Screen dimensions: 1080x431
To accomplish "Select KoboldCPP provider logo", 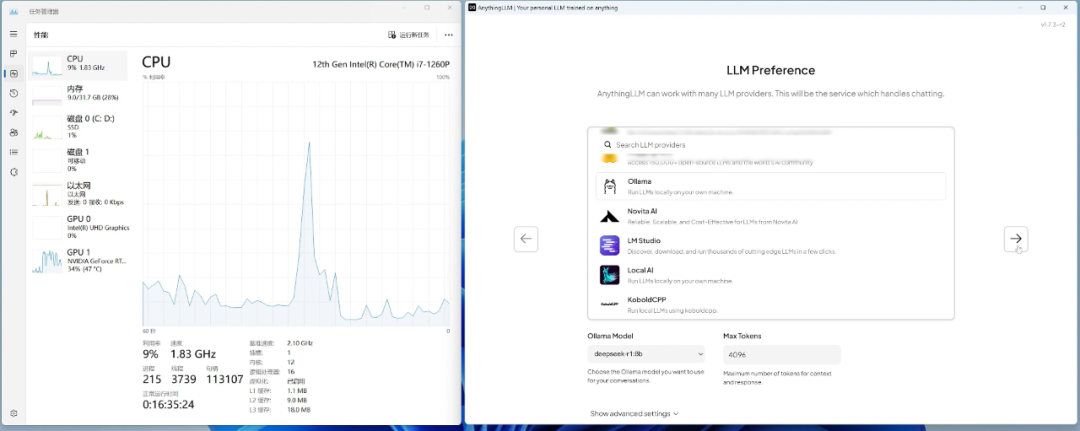I will [610, 304].
